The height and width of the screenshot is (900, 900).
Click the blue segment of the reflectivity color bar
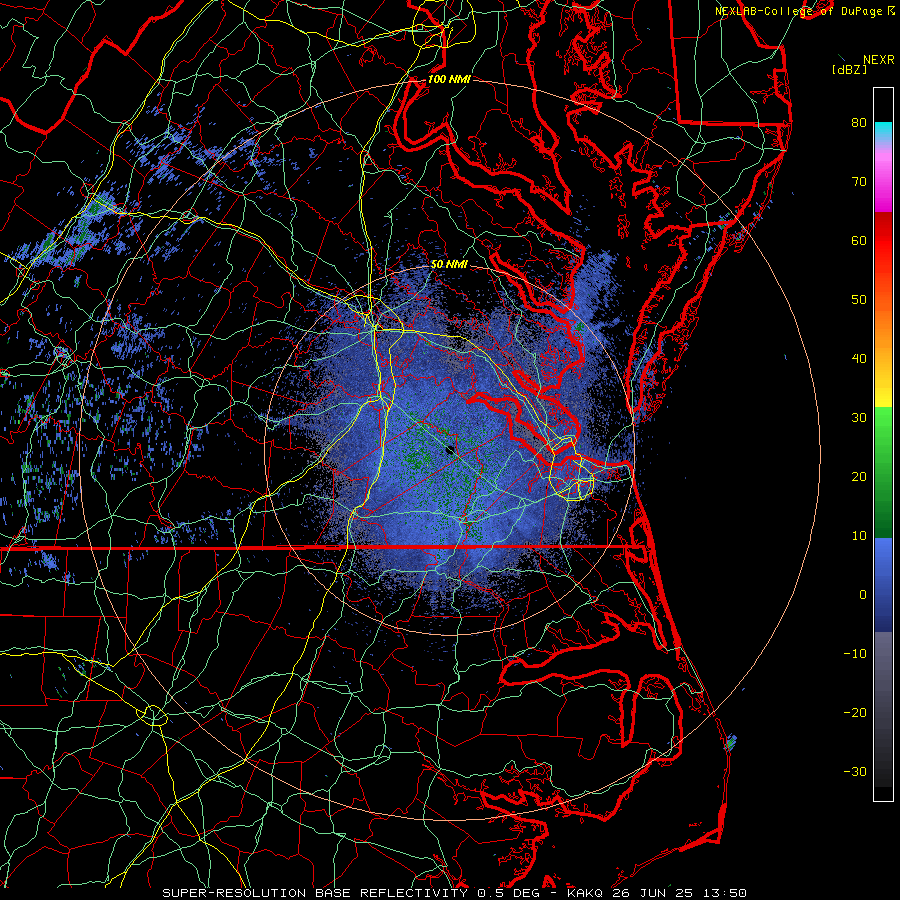[x=883, y=584]
